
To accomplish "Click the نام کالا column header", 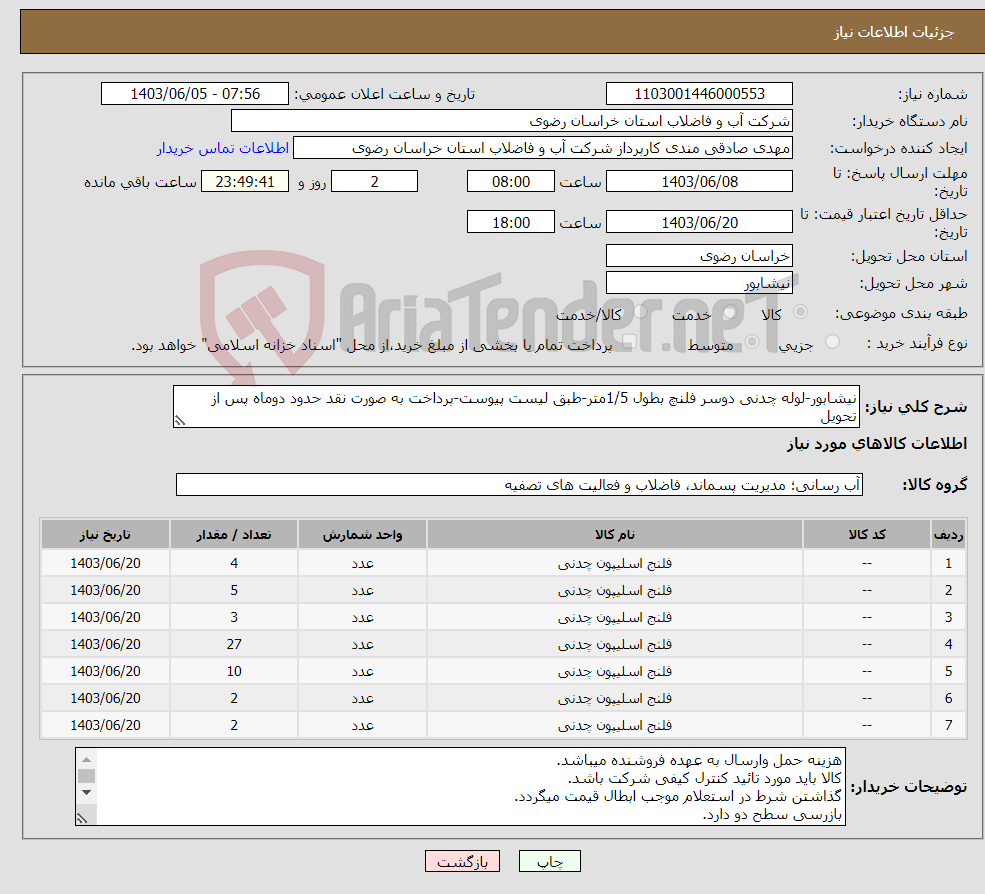I will pos(615,535).
